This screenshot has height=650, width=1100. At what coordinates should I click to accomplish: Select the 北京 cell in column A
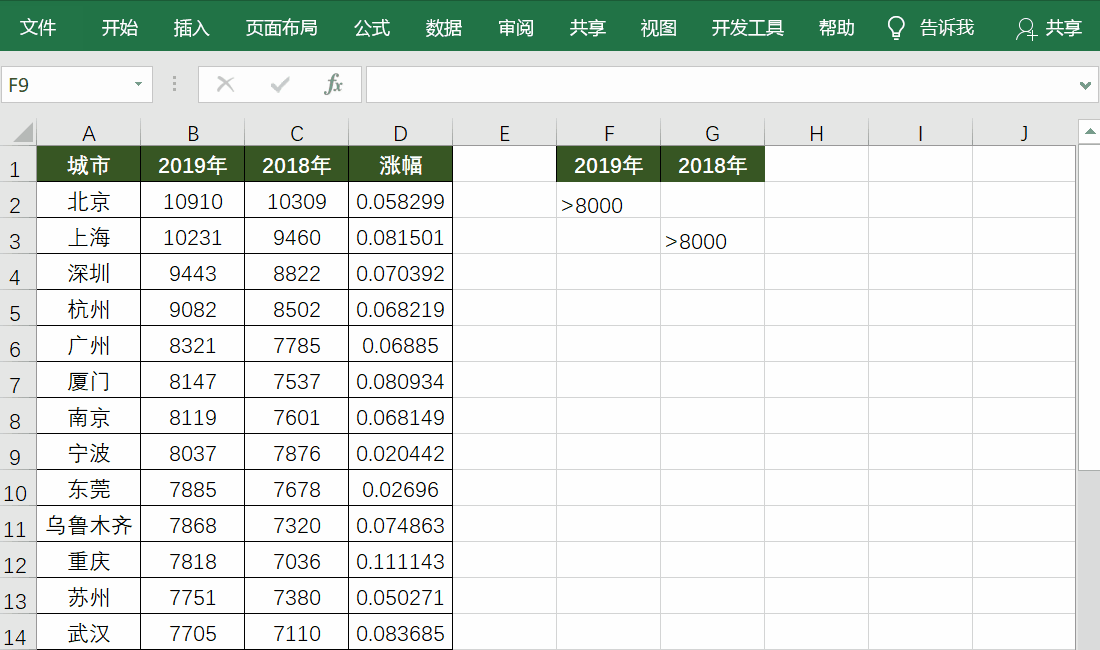89,201
